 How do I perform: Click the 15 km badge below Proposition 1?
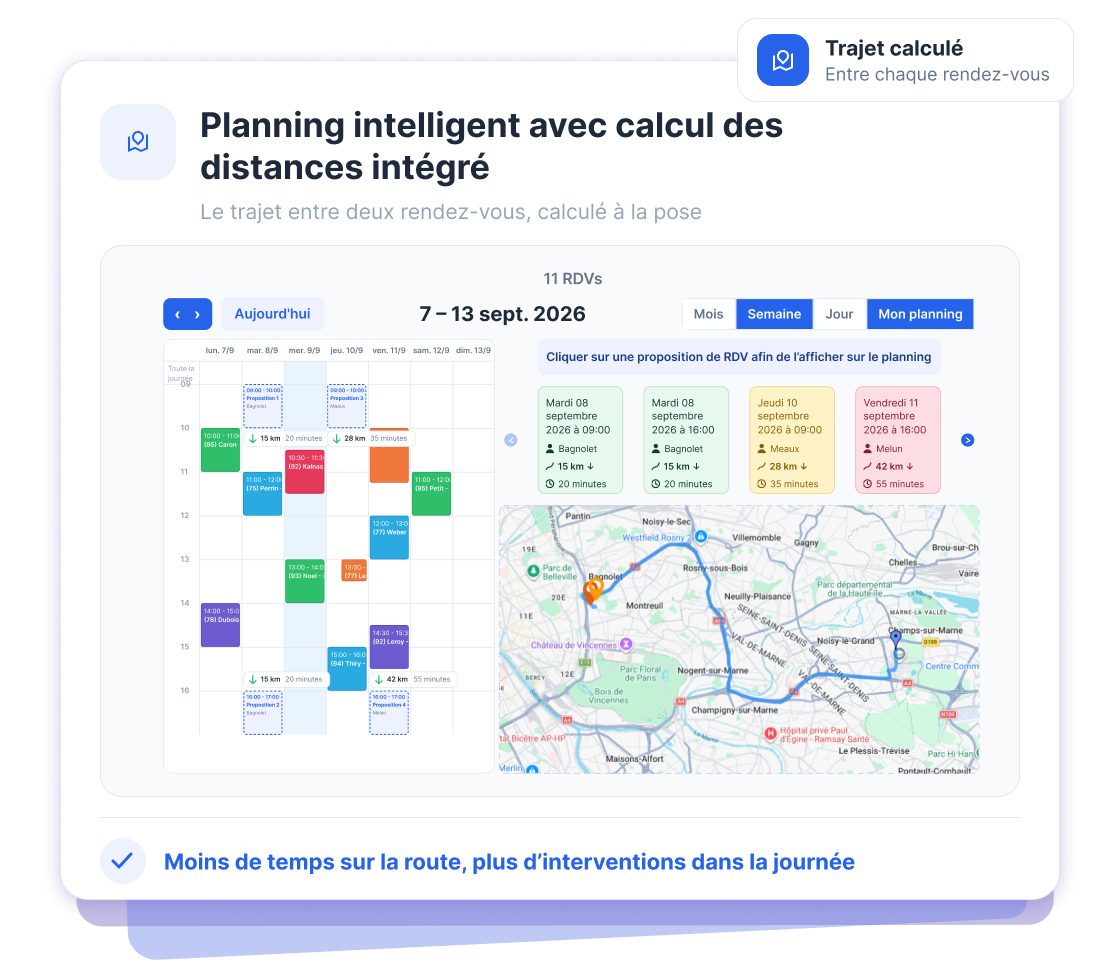pyautogui.click(x=285, y=439)
